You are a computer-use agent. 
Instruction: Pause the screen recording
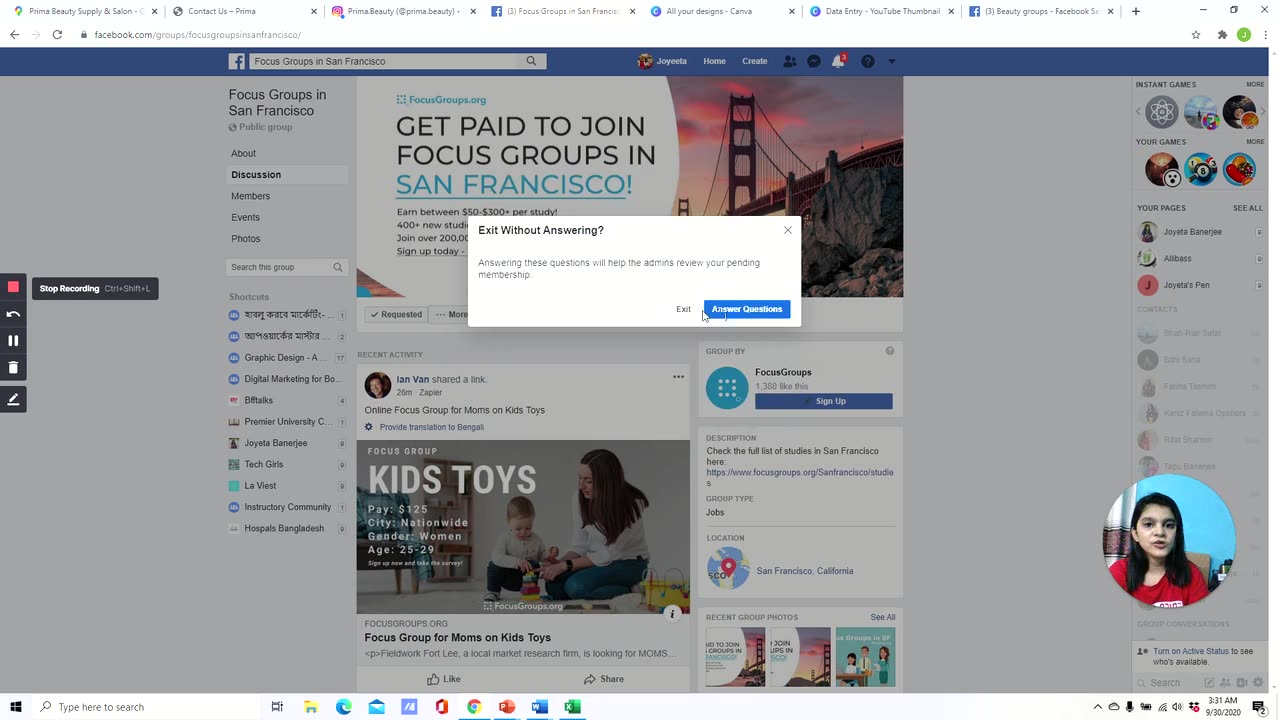click(x=13, y=341)
